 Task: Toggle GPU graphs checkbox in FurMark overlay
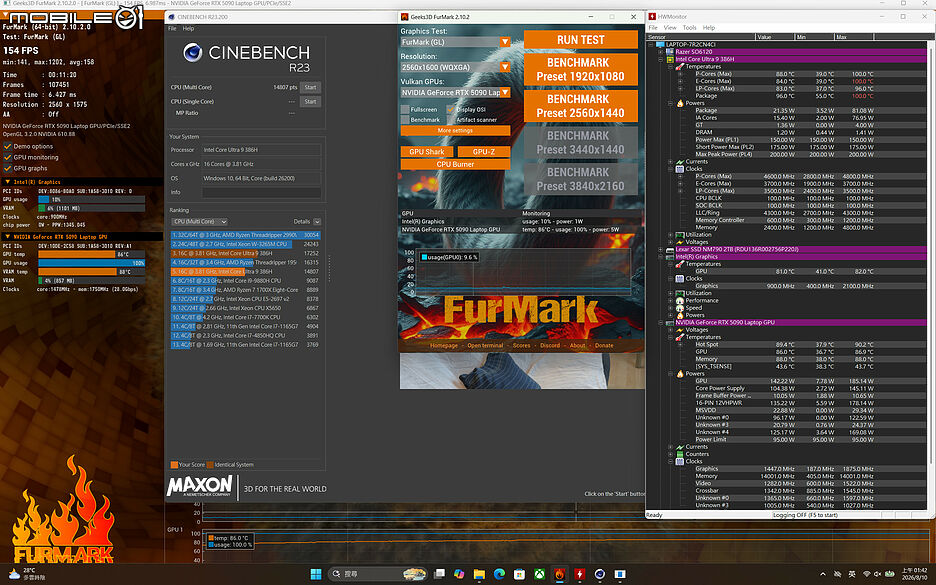pyautogui.click(x=8, y=168)
